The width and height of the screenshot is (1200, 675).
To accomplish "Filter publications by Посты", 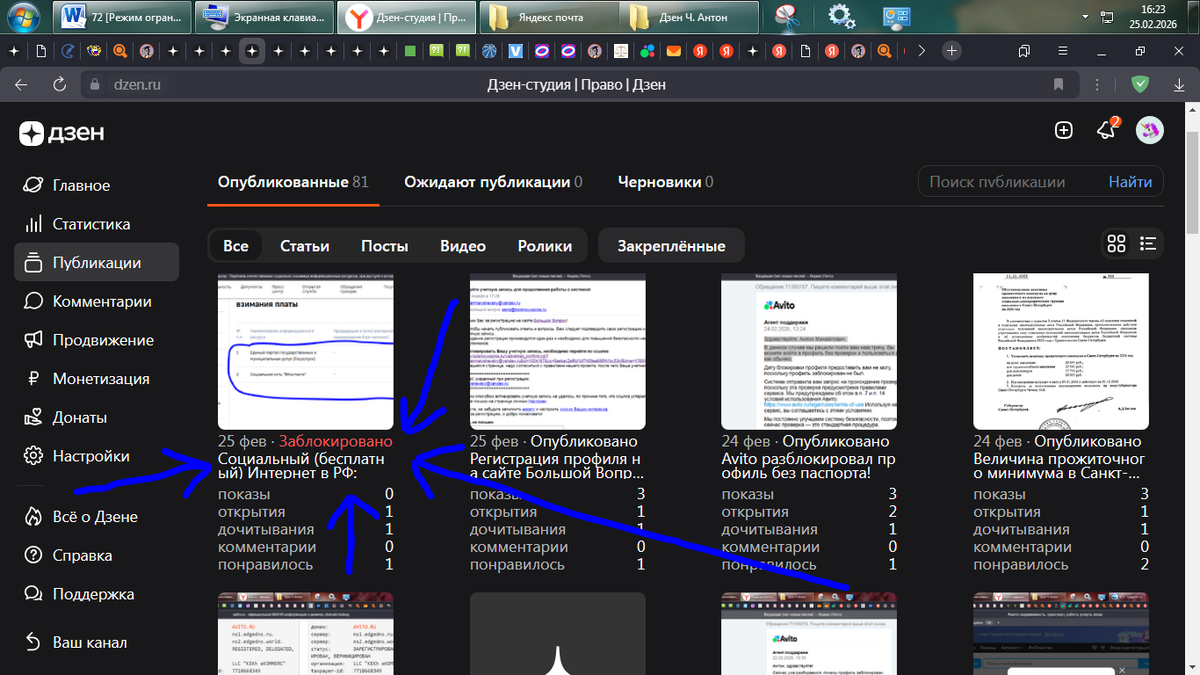I will pos(385,245).
